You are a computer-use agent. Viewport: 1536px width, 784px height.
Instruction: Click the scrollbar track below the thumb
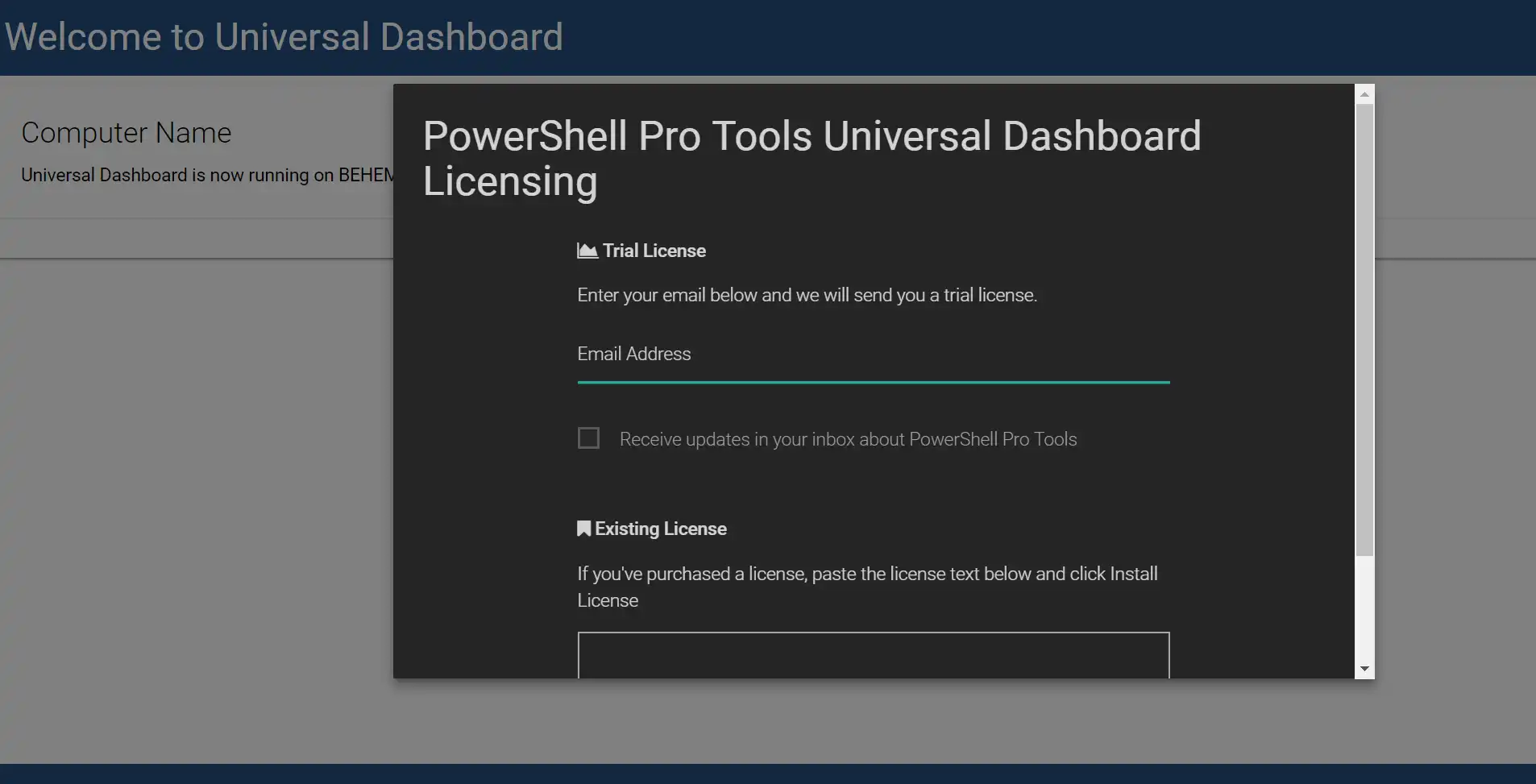[1364, 608]
